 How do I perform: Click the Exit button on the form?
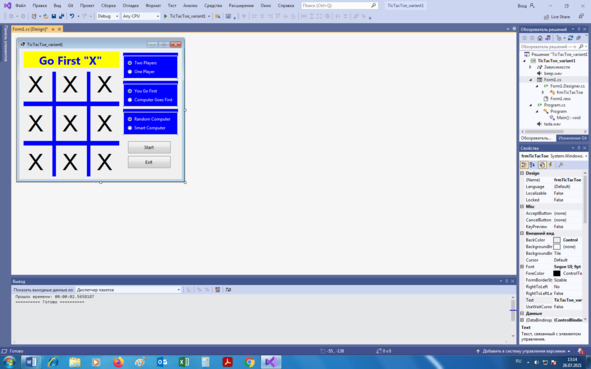(x=149, y=162)
